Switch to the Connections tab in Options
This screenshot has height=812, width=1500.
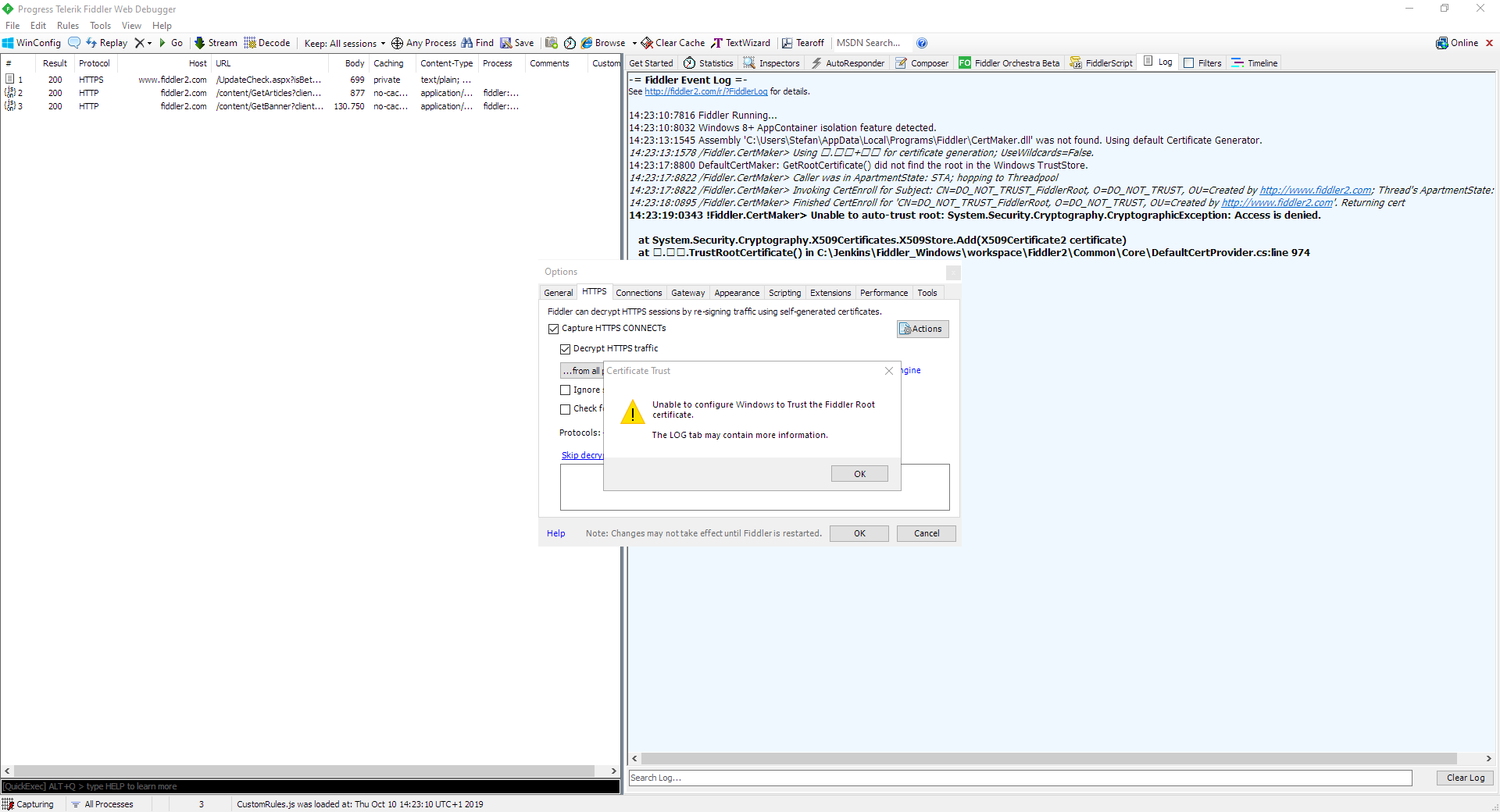pos(638,293)
